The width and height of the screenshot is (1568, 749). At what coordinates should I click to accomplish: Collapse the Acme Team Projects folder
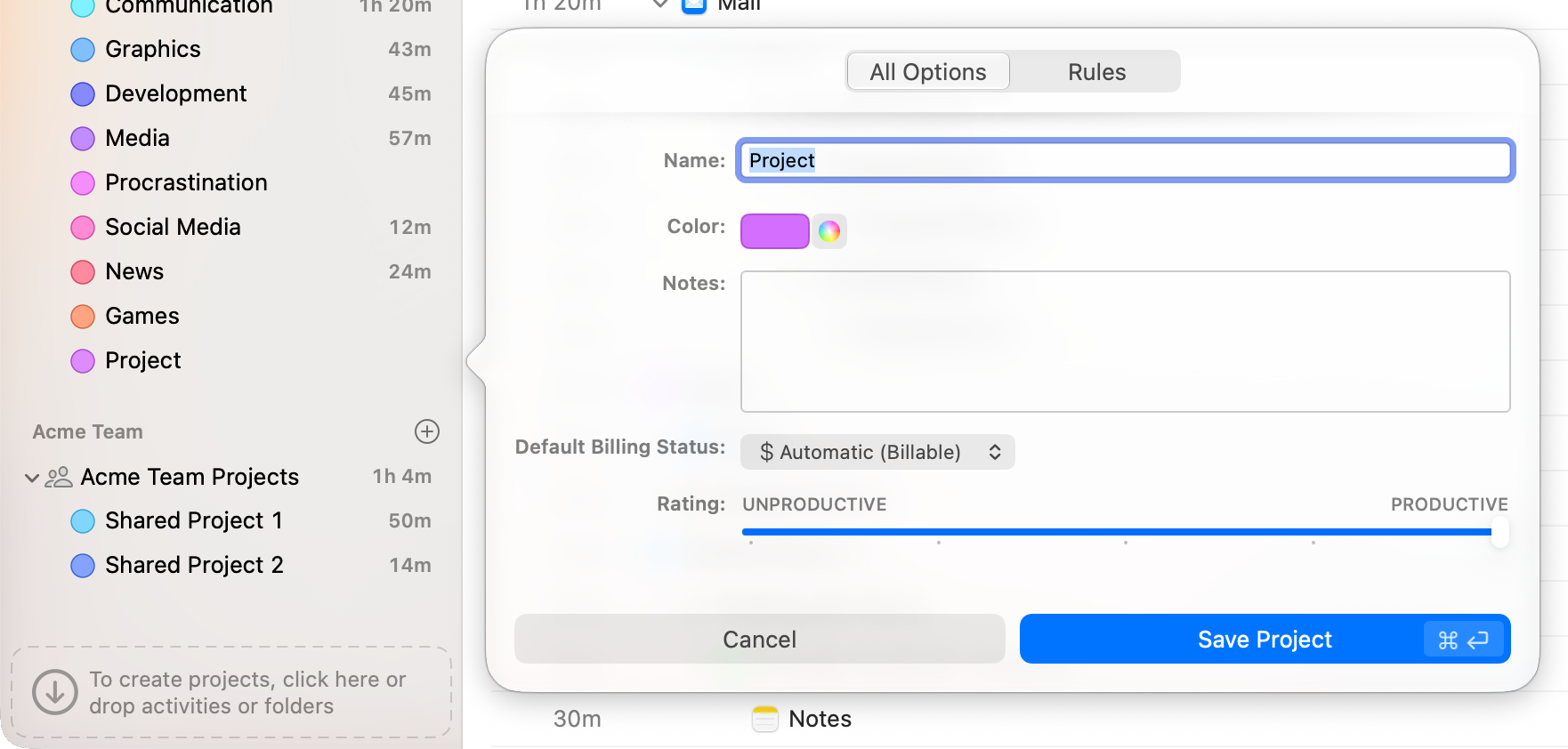(x=32, y=478)
